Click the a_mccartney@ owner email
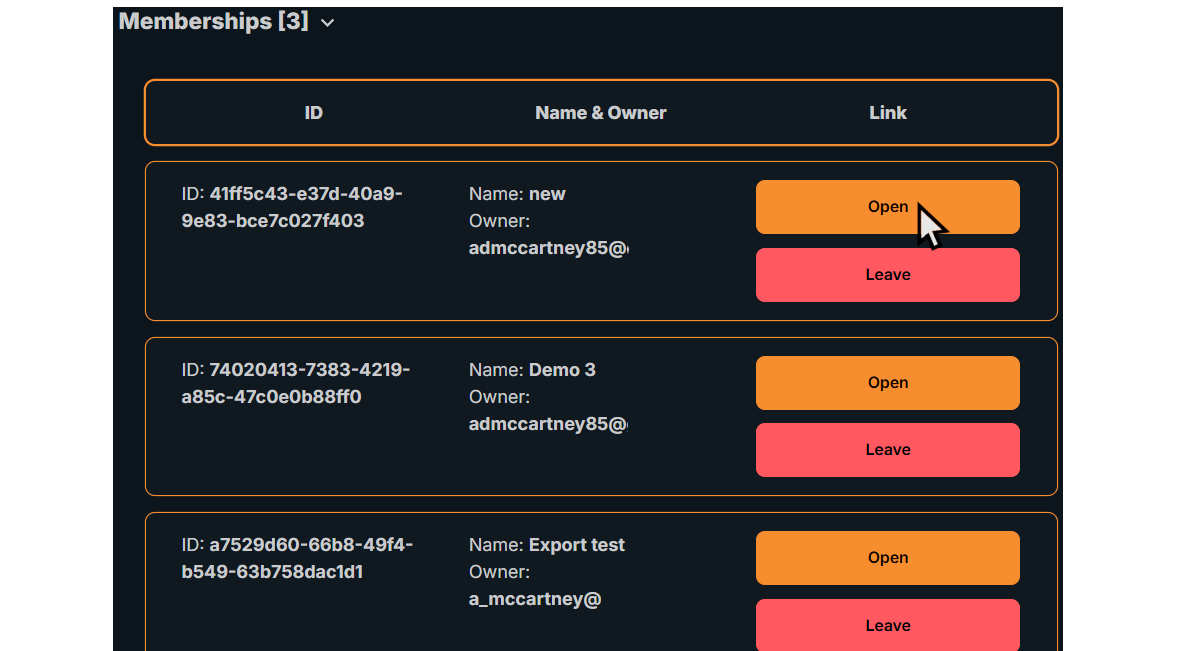 (x=535, y=599)
